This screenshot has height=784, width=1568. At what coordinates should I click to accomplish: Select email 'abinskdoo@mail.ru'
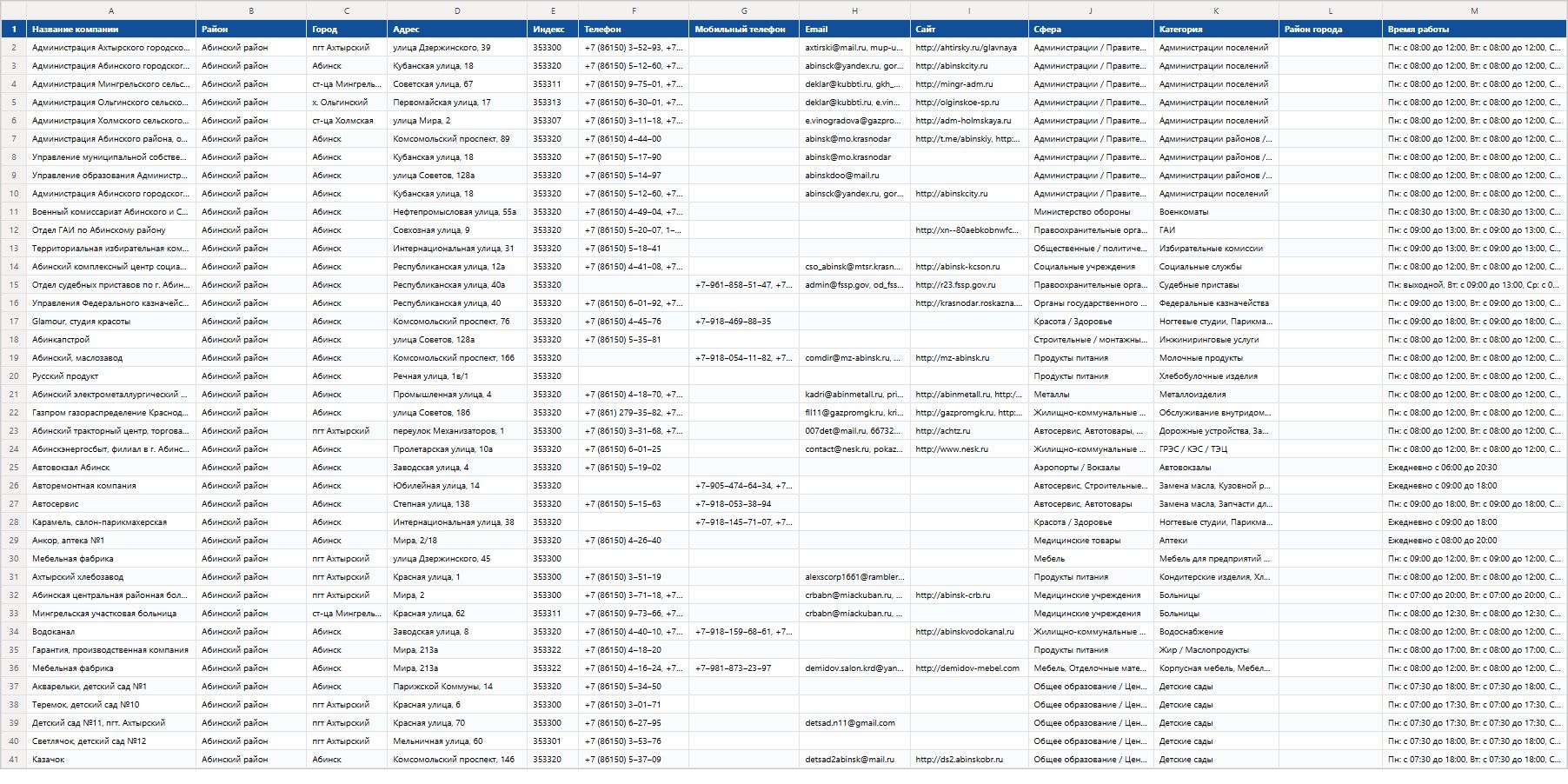pos(854,176)
